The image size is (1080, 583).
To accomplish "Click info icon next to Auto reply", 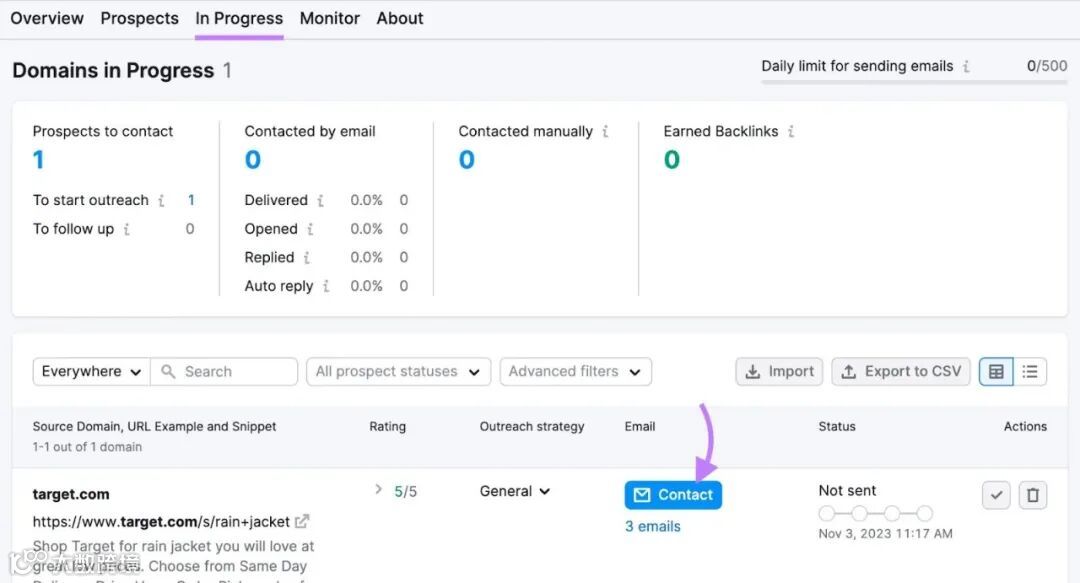I will pyautogui.click(x=325, y=286).
